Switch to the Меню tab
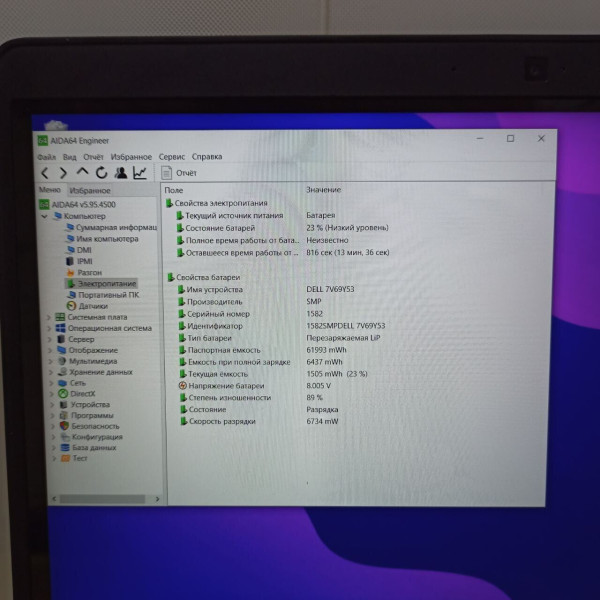600x600 pixels. [x=50, y=190]
